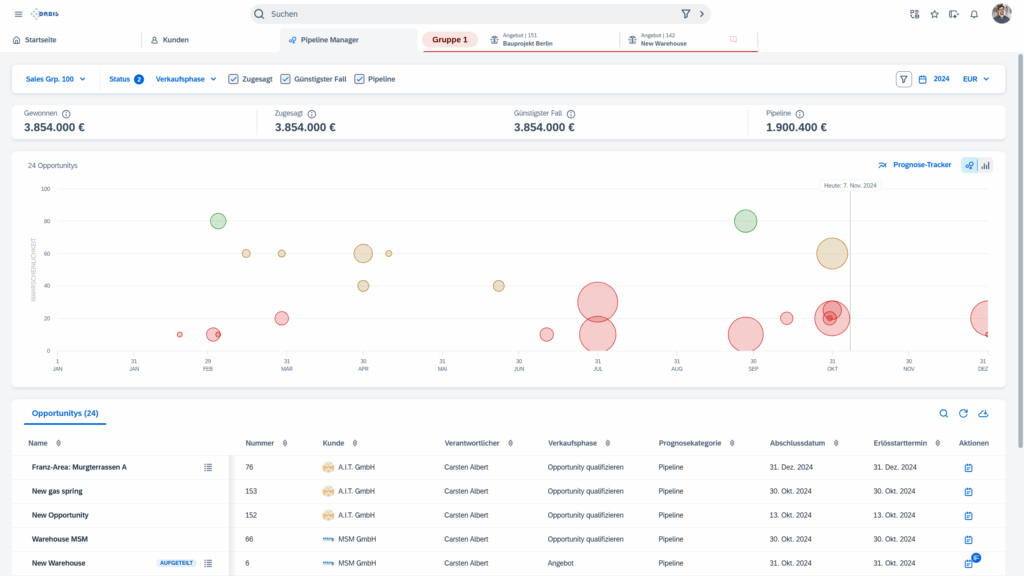1024x576 pixels.
Task: Disable the Günstigster Fall checkbox
Action: (287, 77)
